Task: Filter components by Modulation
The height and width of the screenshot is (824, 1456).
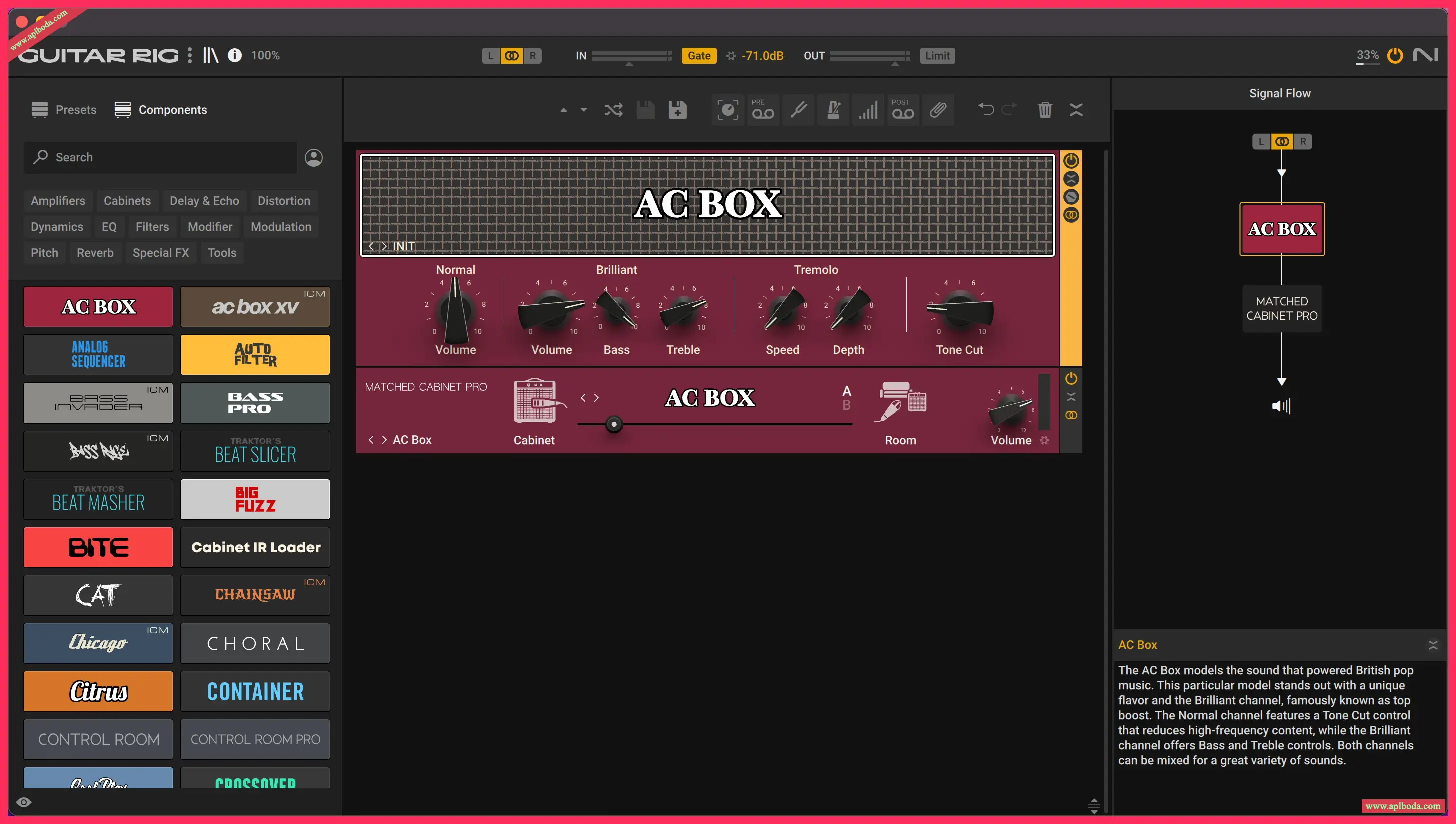Action: (x=281, y=227)
